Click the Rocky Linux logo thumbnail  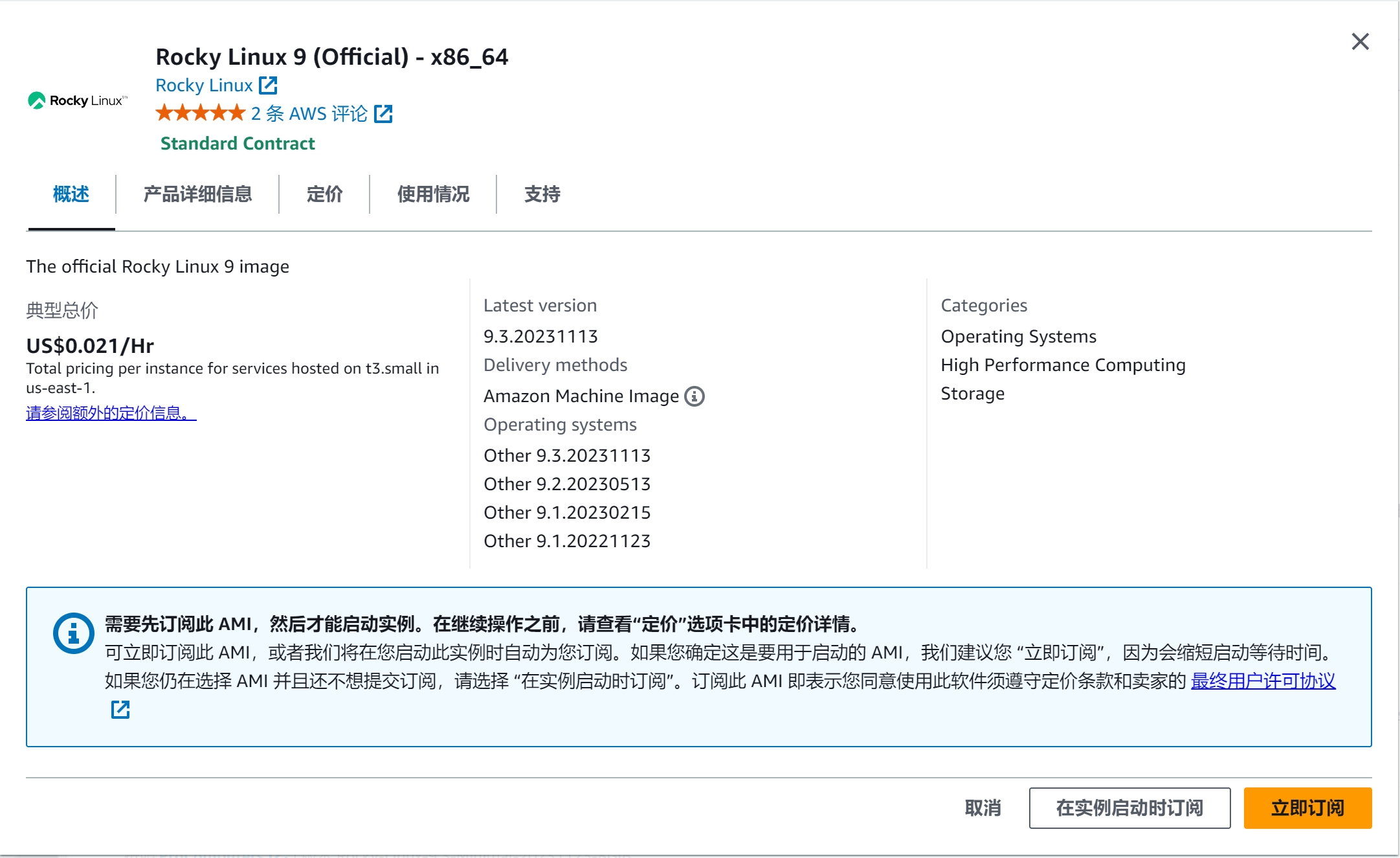(x=78, y=100)
